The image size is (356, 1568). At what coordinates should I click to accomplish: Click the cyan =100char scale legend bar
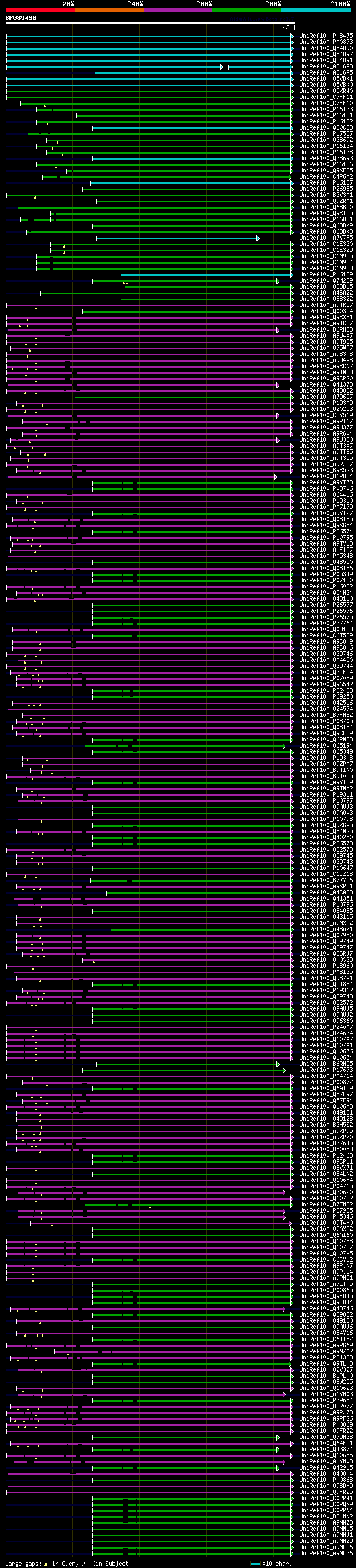(255, 1564)
